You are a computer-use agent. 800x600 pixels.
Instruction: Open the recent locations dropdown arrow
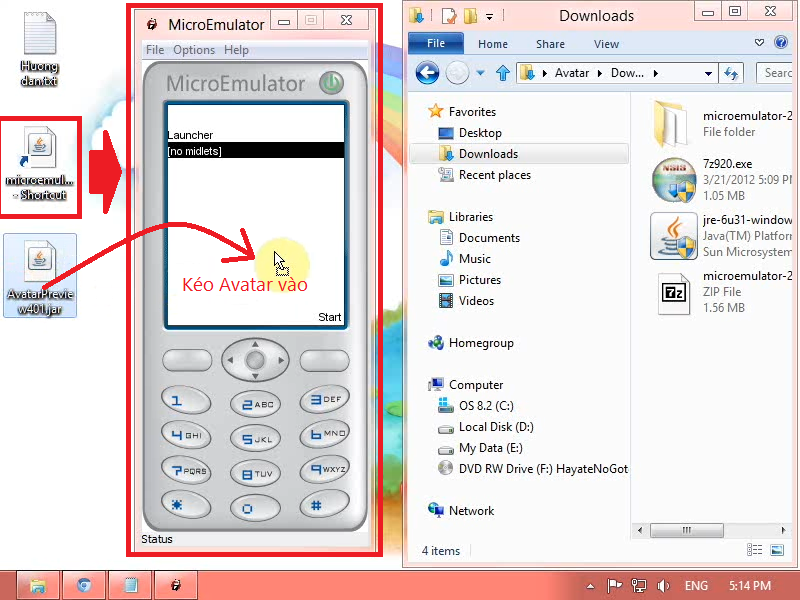tap(480, 73)
